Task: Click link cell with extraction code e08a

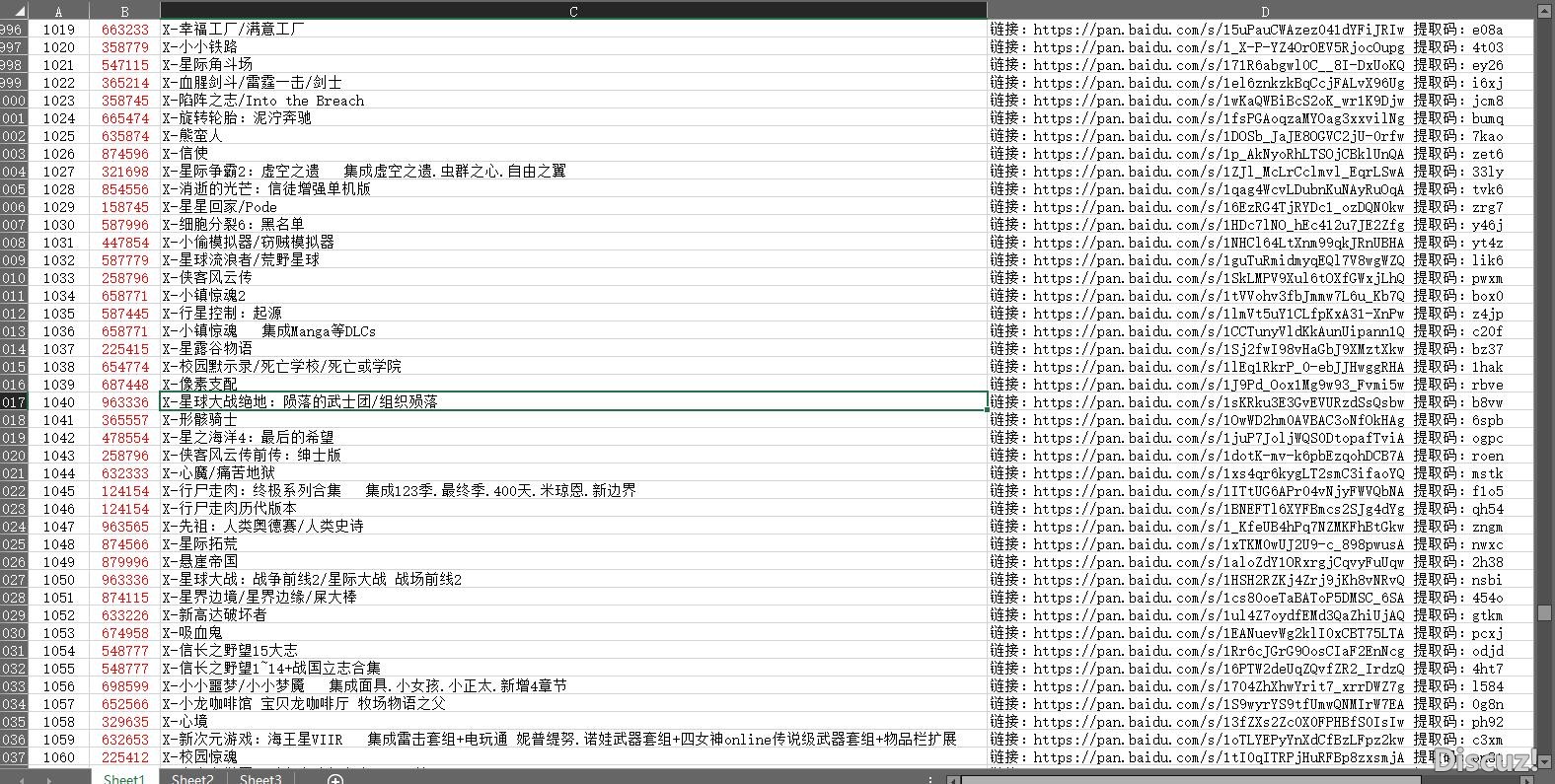Action: click(x=1261, y=30)
